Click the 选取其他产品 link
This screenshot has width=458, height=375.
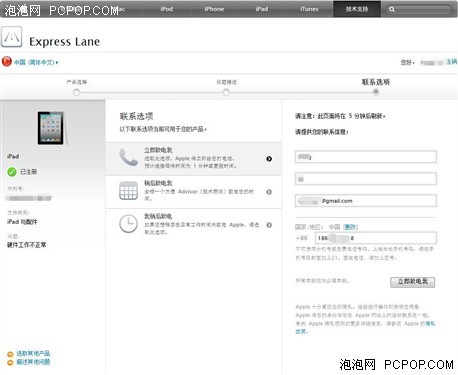pos(33,353)
